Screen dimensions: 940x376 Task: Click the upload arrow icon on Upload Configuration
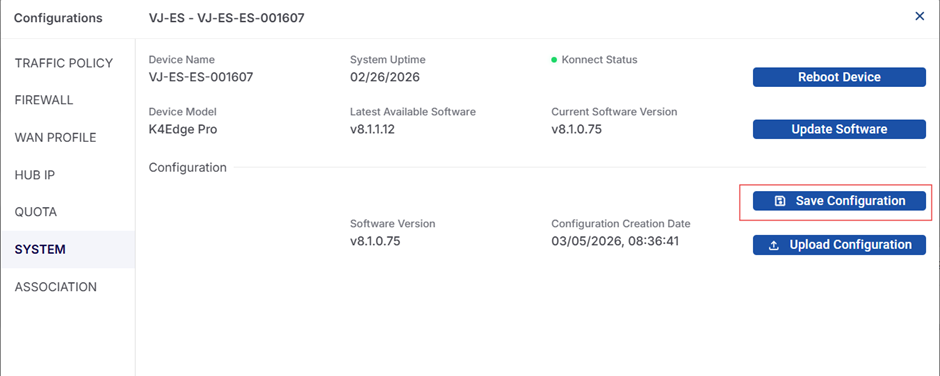point(774,245)
